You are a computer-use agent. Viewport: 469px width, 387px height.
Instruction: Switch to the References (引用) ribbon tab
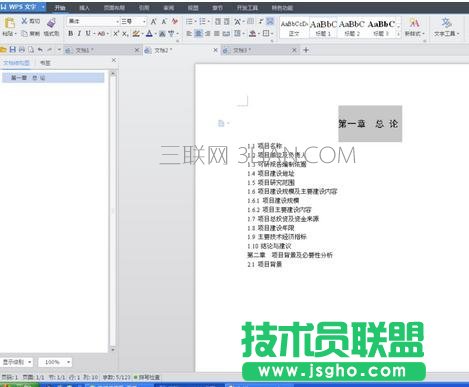(x=144, y=8)
